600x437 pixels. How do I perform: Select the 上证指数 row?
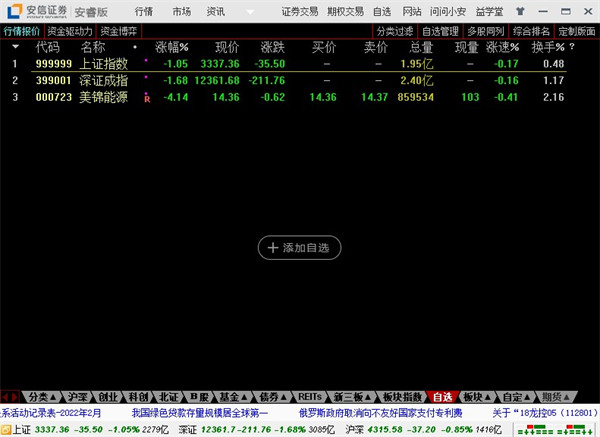[289, 64]
